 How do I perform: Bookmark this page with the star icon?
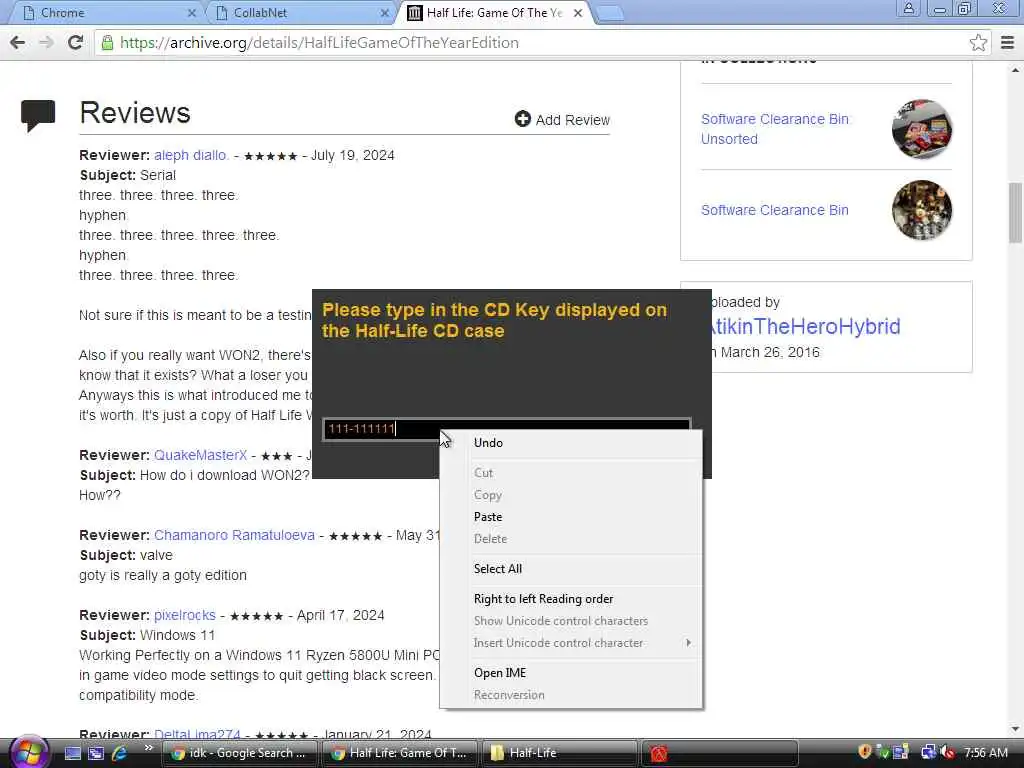[x=978, y=43]
